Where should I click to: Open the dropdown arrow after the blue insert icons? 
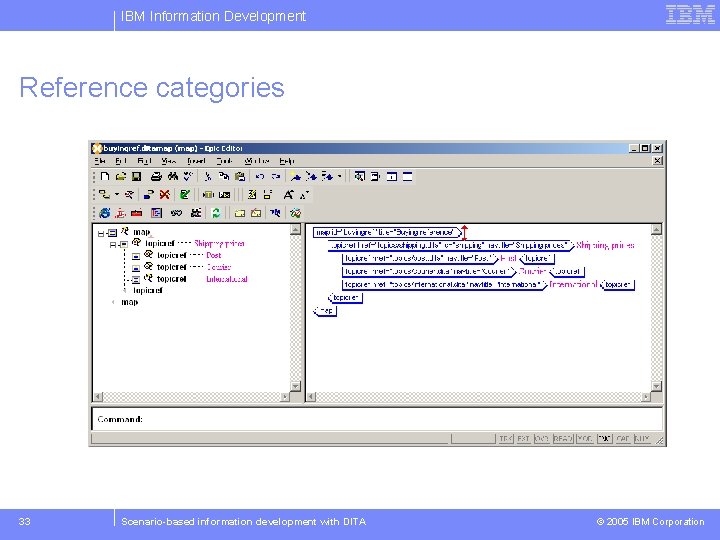[339, 176]
